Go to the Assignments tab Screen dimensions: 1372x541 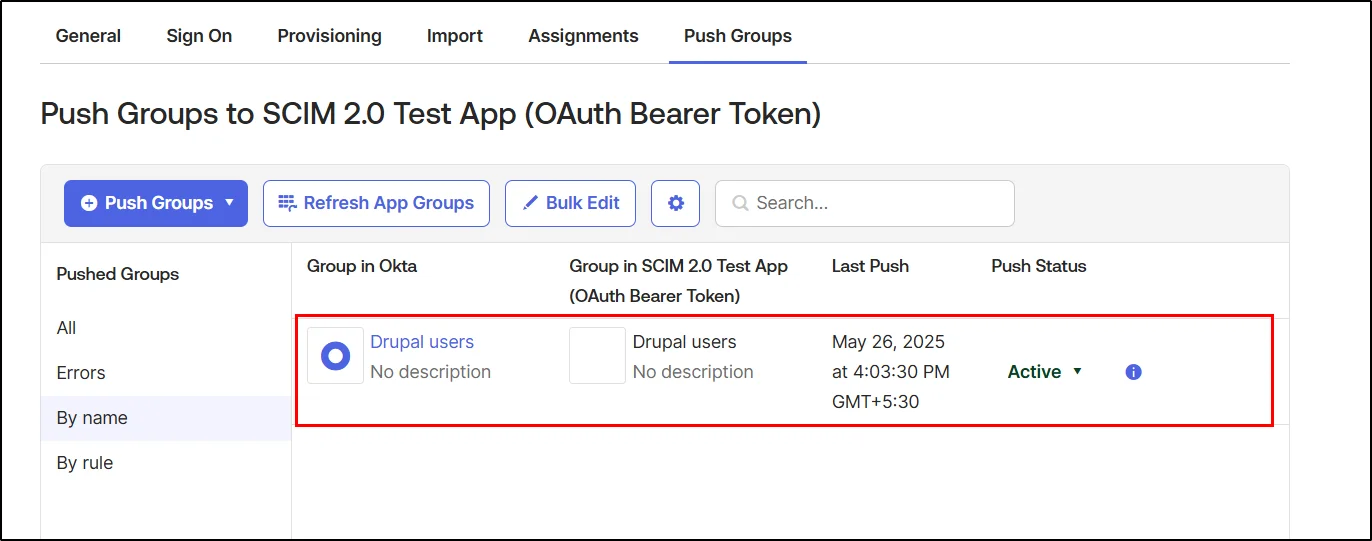tap(583, 36)
